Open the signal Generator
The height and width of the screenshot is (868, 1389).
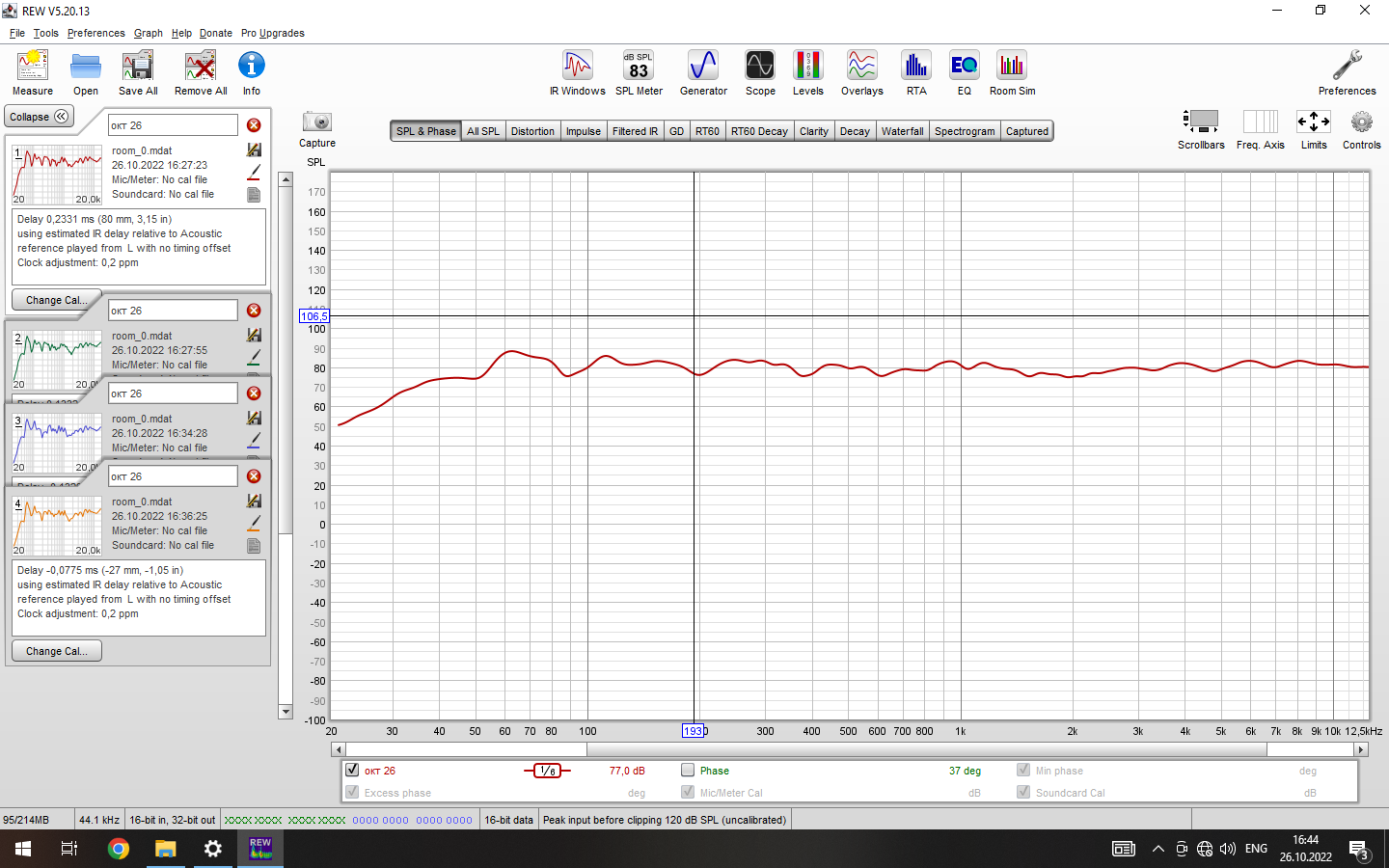pos(703,73)
